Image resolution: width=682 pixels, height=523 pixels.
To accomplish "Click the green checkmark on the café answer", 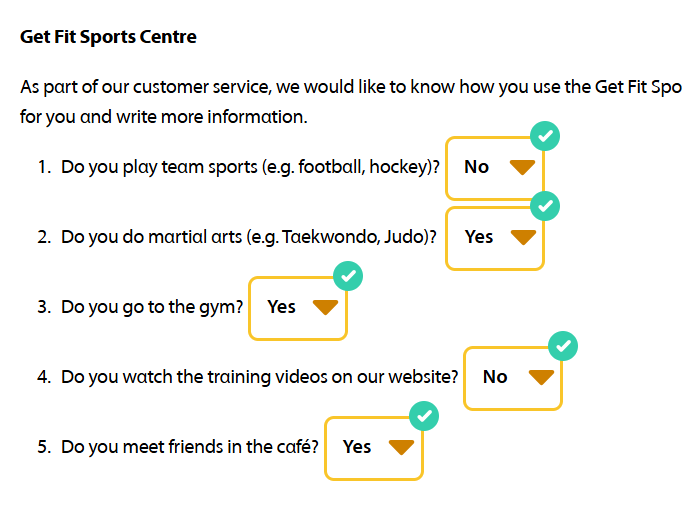I will tap(424, 415).
